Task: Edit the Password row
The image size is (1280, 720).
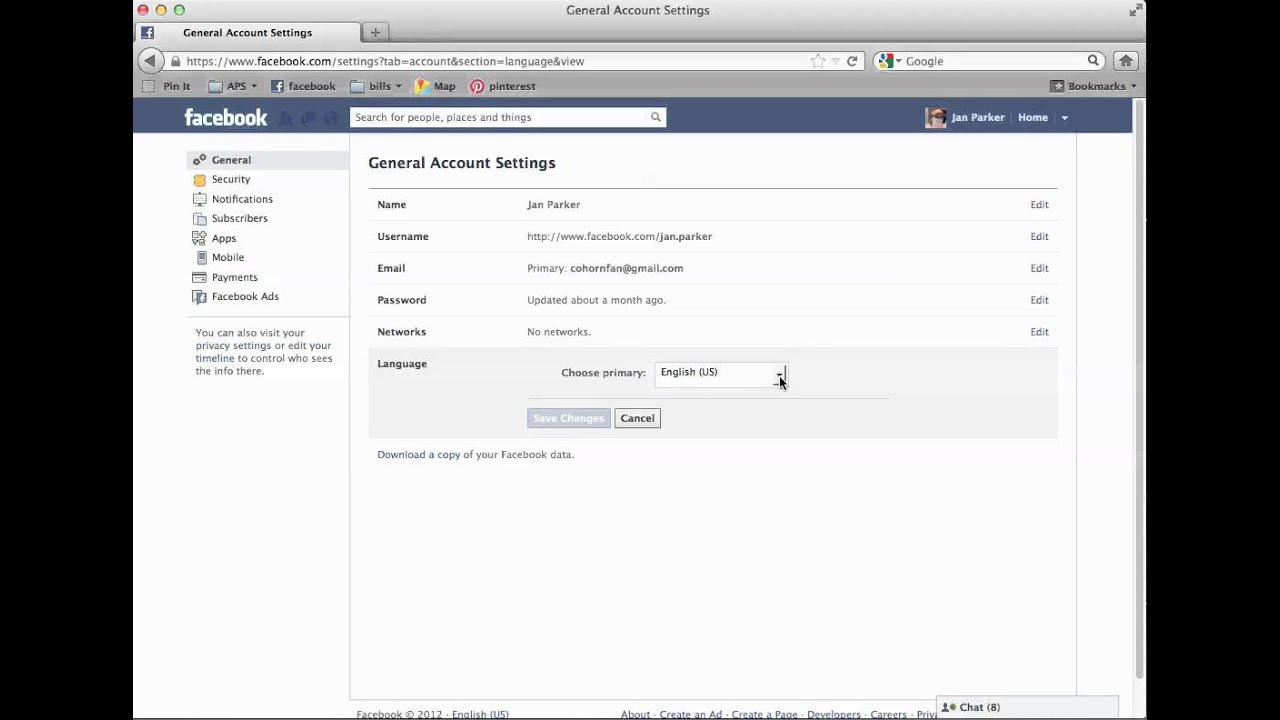Action: [x=1039, y=300]
